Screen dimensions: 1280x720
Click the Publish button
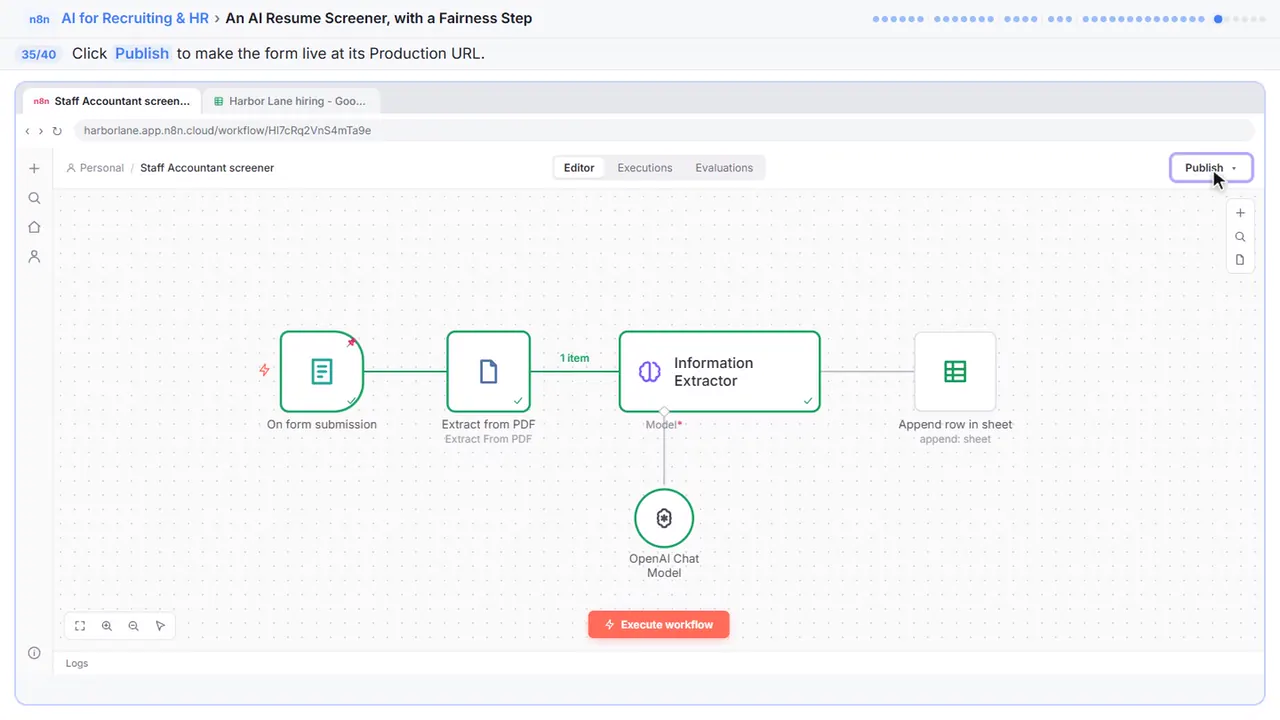coord(1204,168)
